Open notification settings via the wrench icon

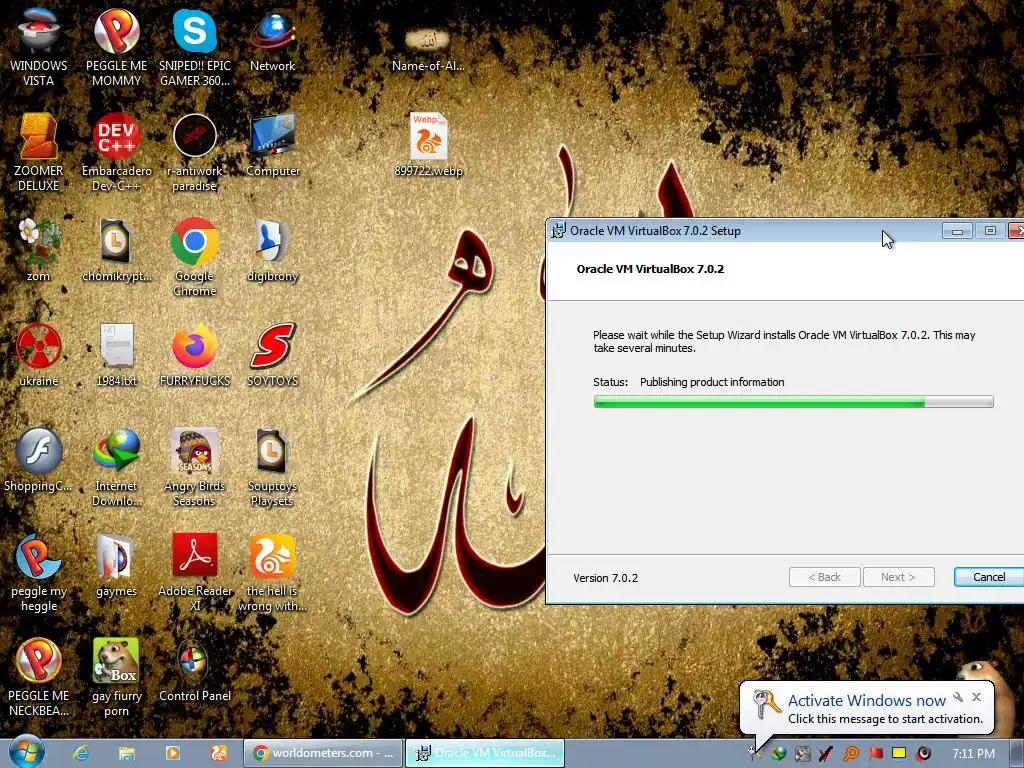click(x=957, y=697)
